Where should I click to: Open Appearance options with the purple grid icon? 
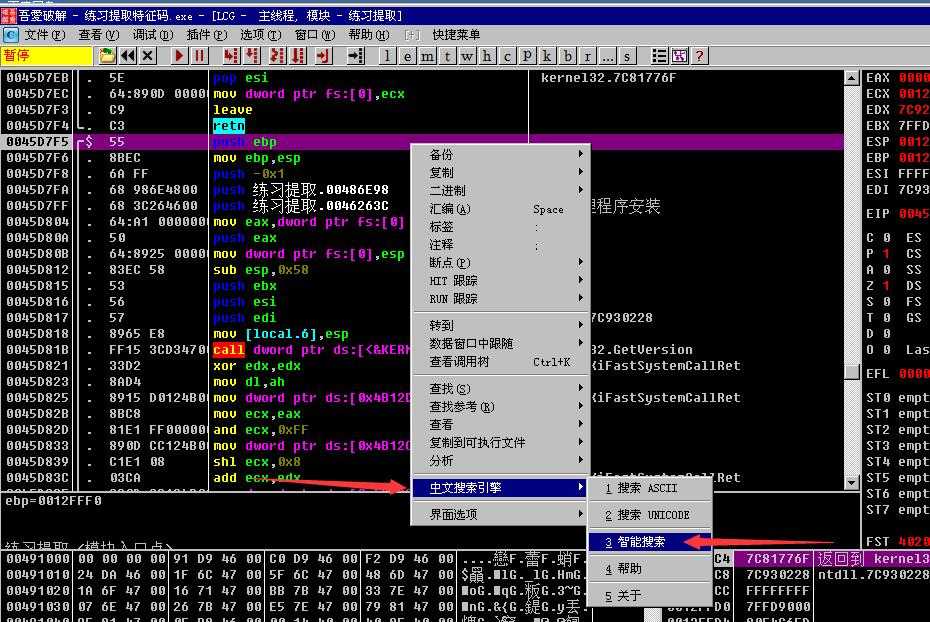pos(679,56)
